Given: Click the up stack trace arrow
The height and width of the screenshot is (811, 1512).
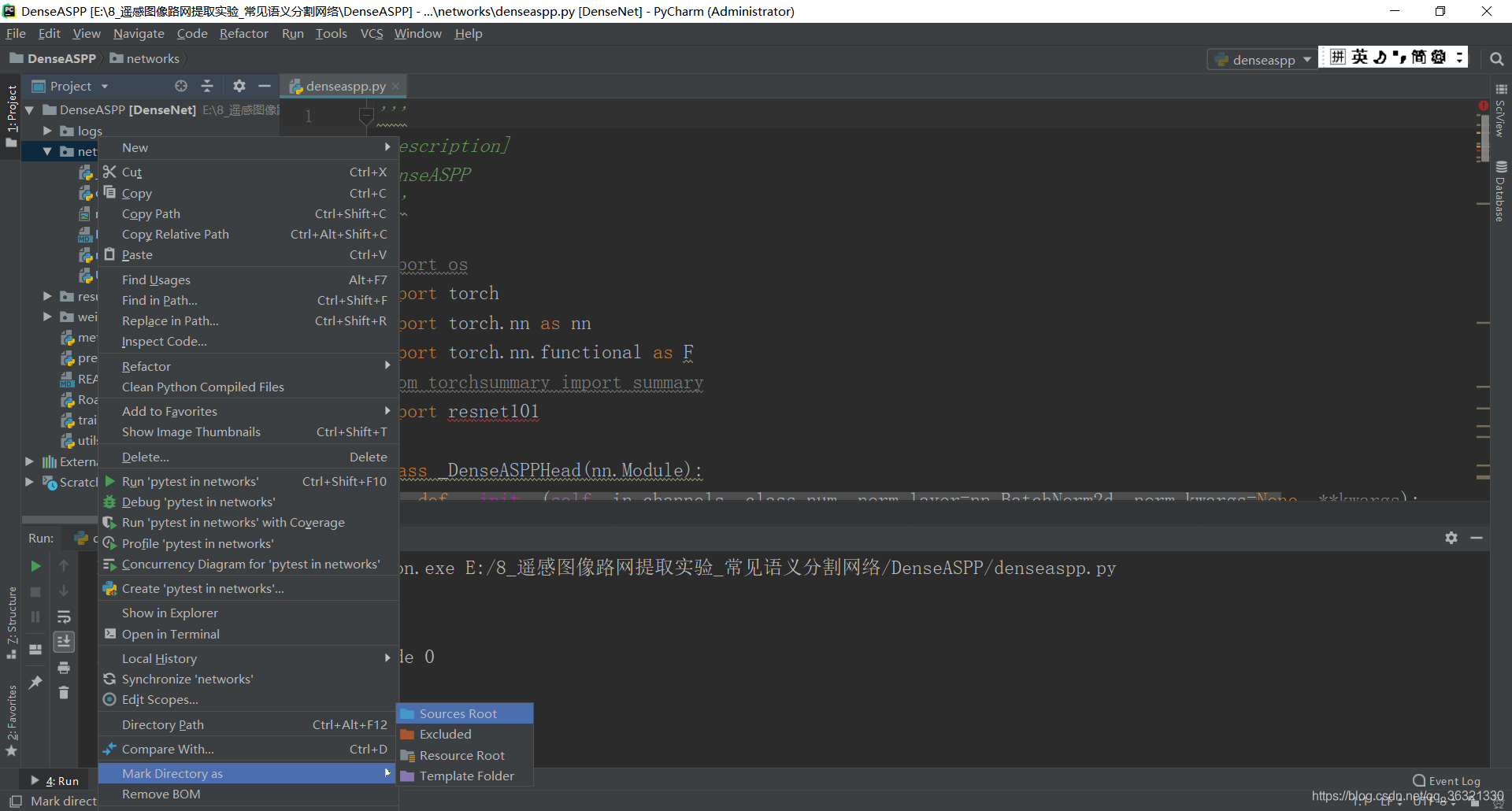Looking at the screenshot, I should (x=64, y=566).
